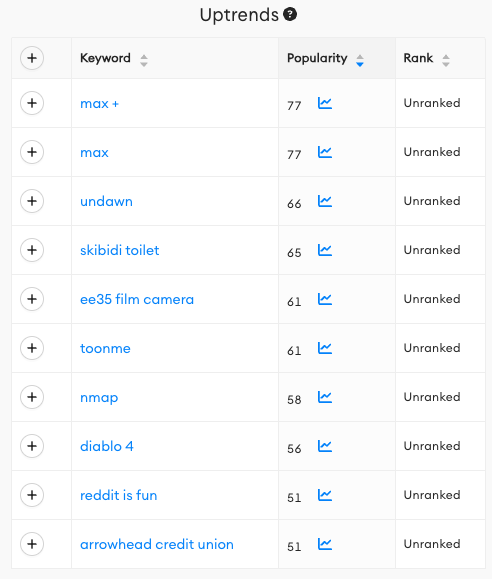Sort table by the Popularity column
Image resolution: width=492 pixels, height=579 pixels.
(360, 60)
